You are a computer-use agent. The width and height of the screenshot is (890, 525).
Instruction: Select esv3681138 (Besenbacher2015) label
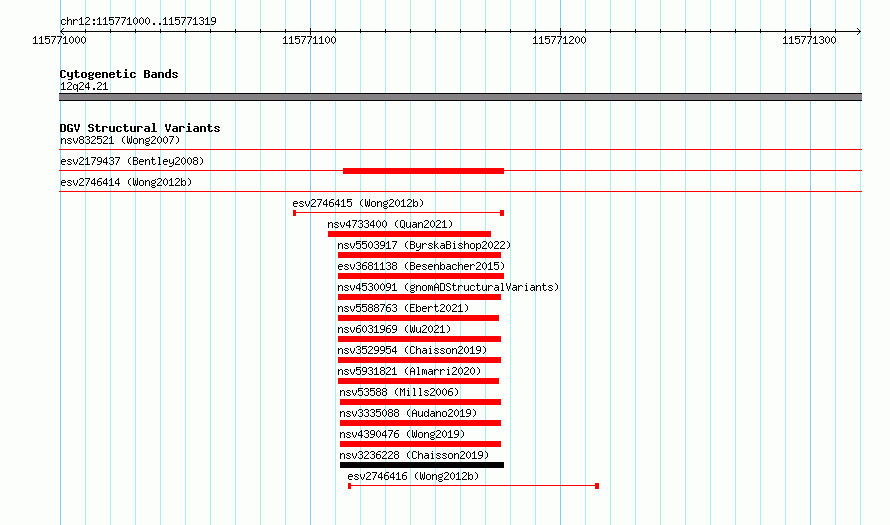[421, 266]
